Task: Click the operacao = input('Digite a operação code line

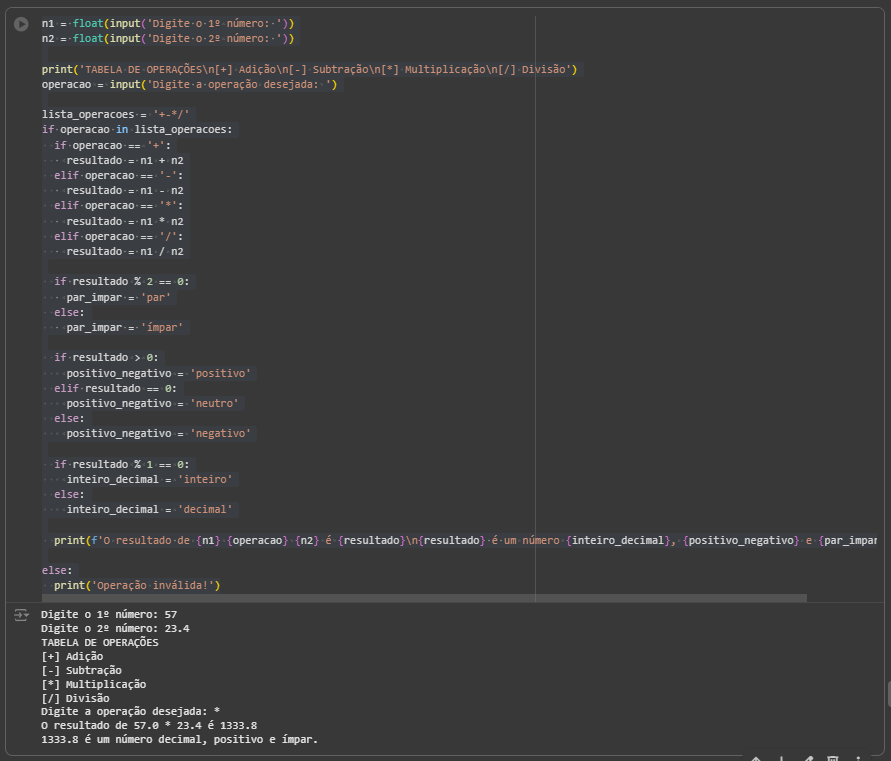Action: [x=189, y=85]
